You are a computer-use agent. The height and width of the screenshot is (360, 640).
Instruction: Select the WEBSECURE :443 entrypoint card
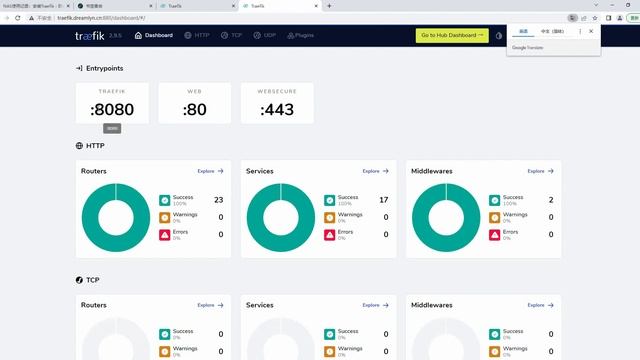coord(277,103)
